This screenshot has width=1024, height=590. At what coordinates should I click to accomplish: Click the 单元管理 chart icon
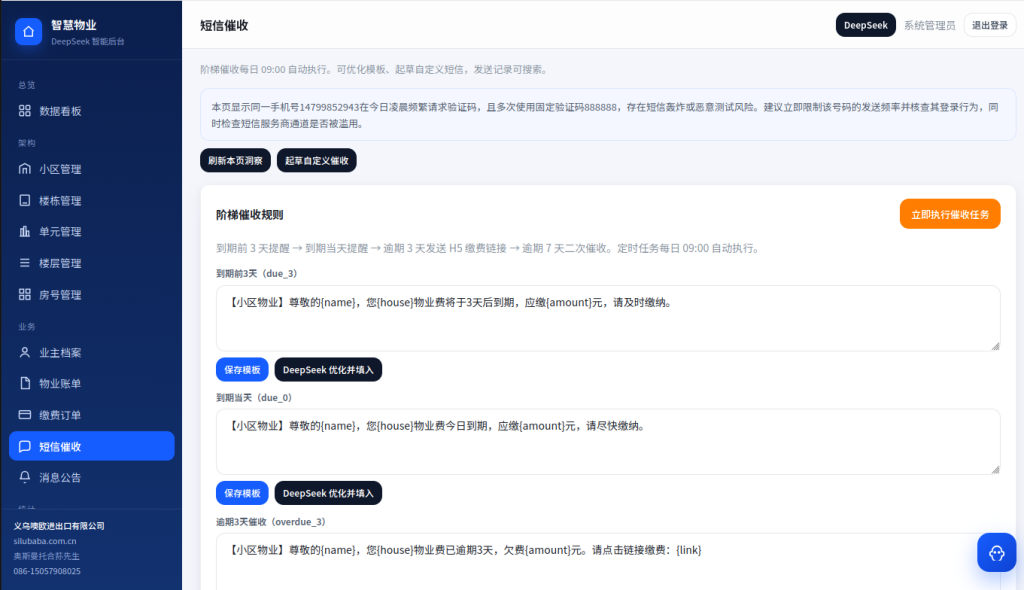pos(25,232)
